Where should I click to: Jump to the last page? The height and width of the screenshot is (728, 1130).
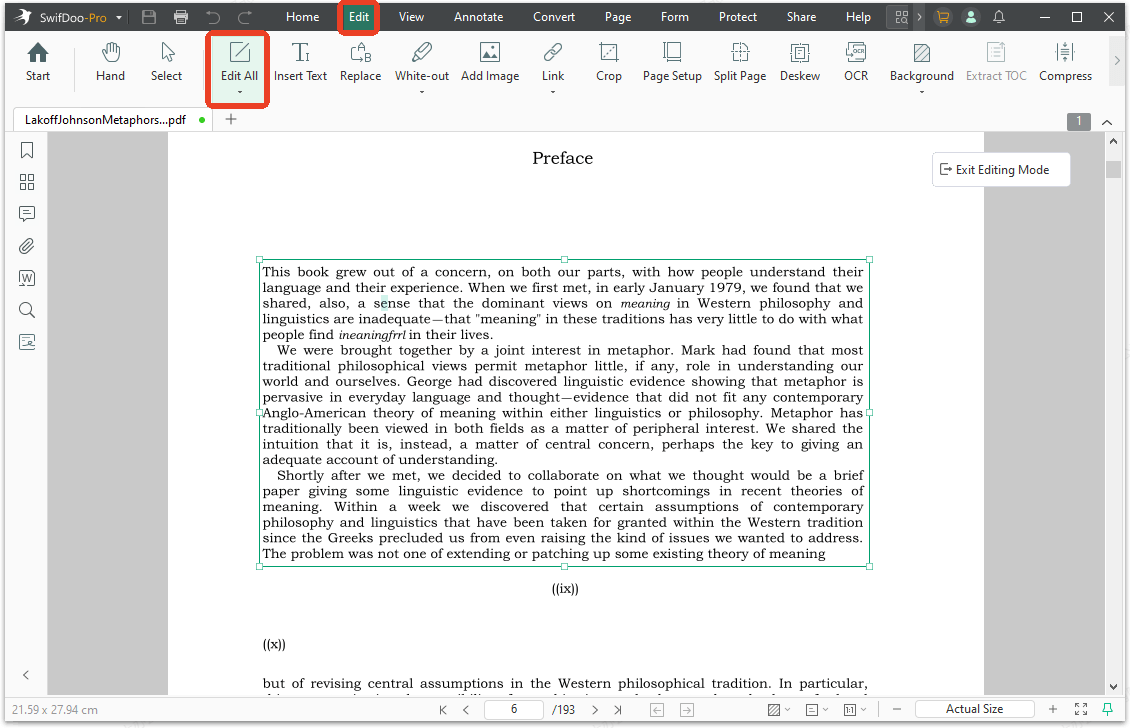618,710
